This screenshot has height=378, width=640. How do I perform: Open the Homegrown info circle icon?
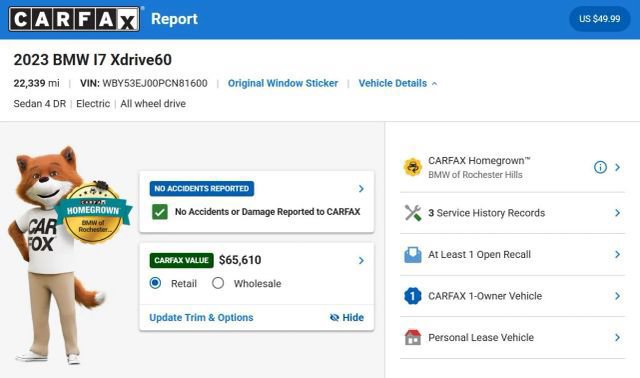click(x=600, y=167)
